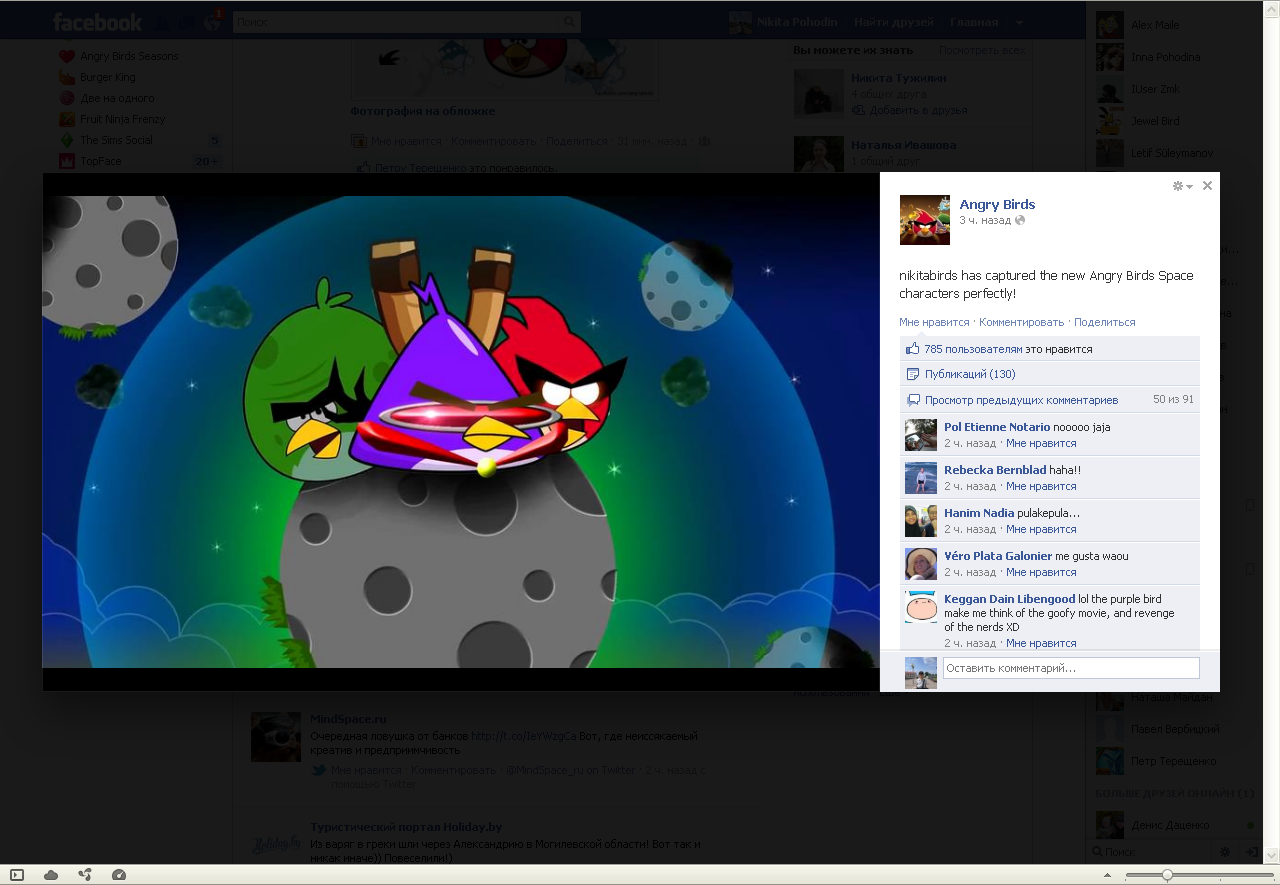The width and height of the screenshot is (1280, 885).
Task: Like Pol Etienne Notario's comment
Action: point(1041,443)
